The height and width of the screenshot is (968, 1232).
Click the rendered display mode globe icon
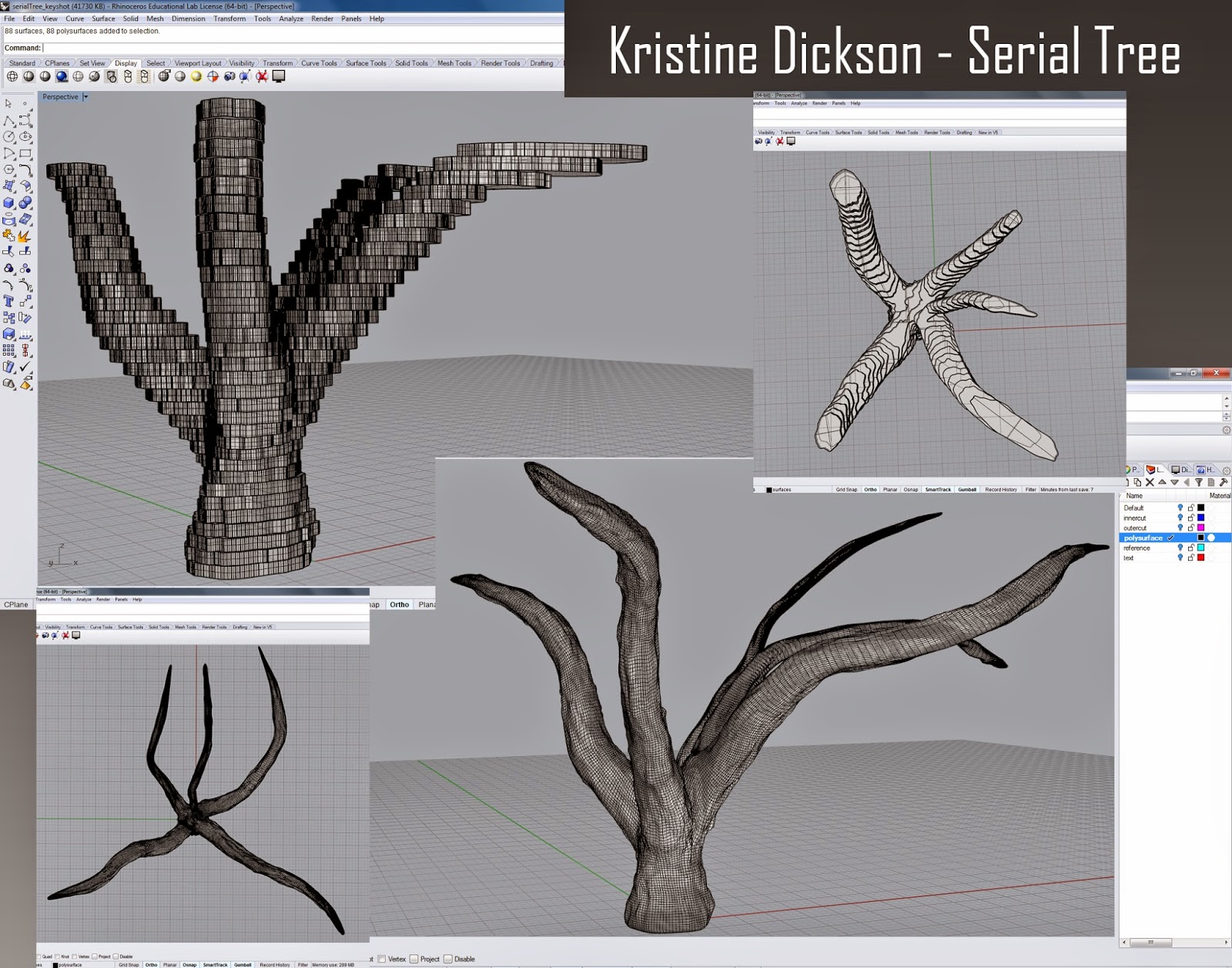coord(63,77)
